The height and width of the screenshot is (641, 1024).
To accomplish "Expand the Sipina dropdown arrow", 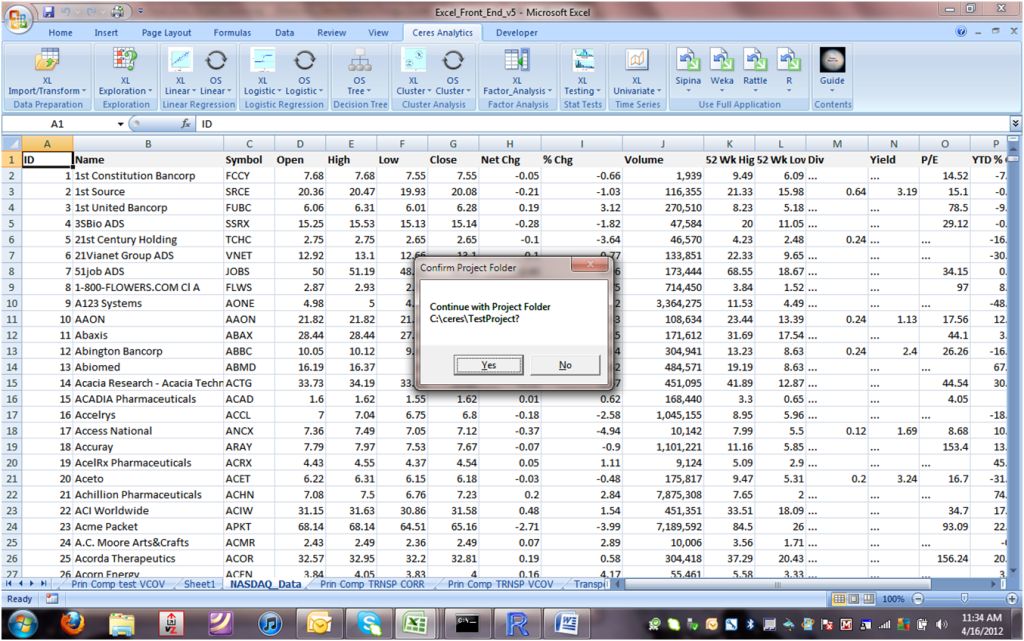I will tap(688, 91).
